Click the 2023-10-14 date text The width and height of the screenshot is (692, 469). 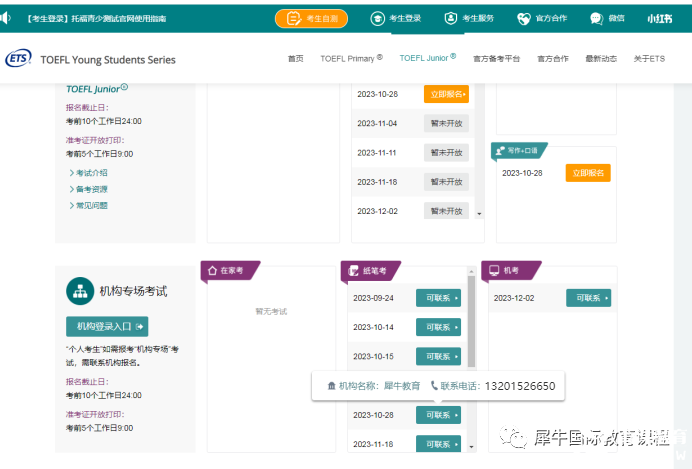point(373,327)
